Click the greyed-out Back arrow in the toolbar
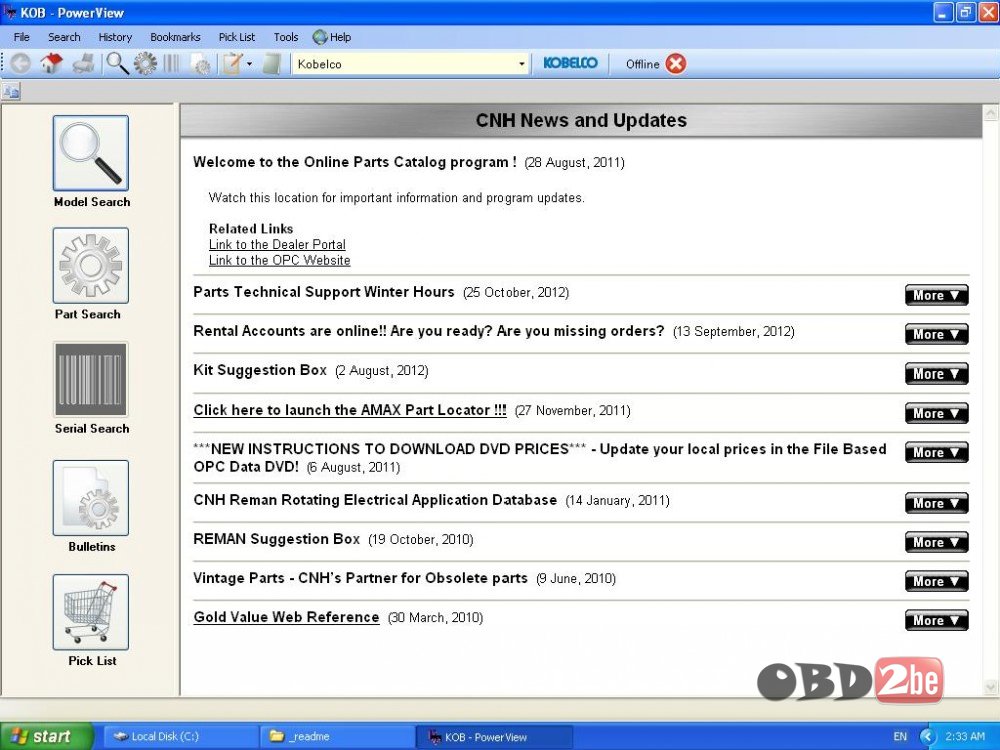1000x750 pixels. [20, 64]
